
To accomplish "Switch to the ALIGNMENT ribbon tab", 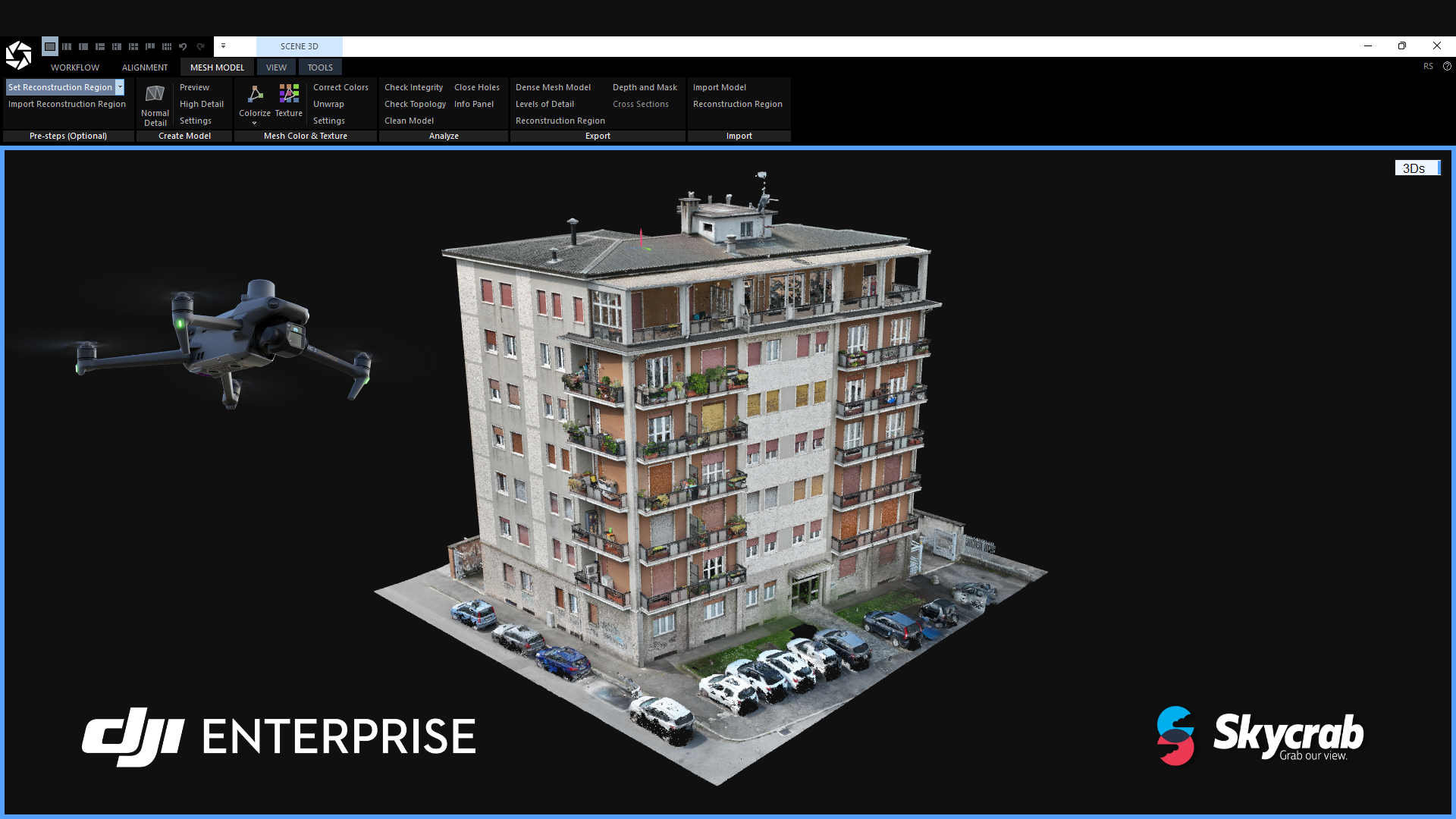I will (x=145, y=67).
